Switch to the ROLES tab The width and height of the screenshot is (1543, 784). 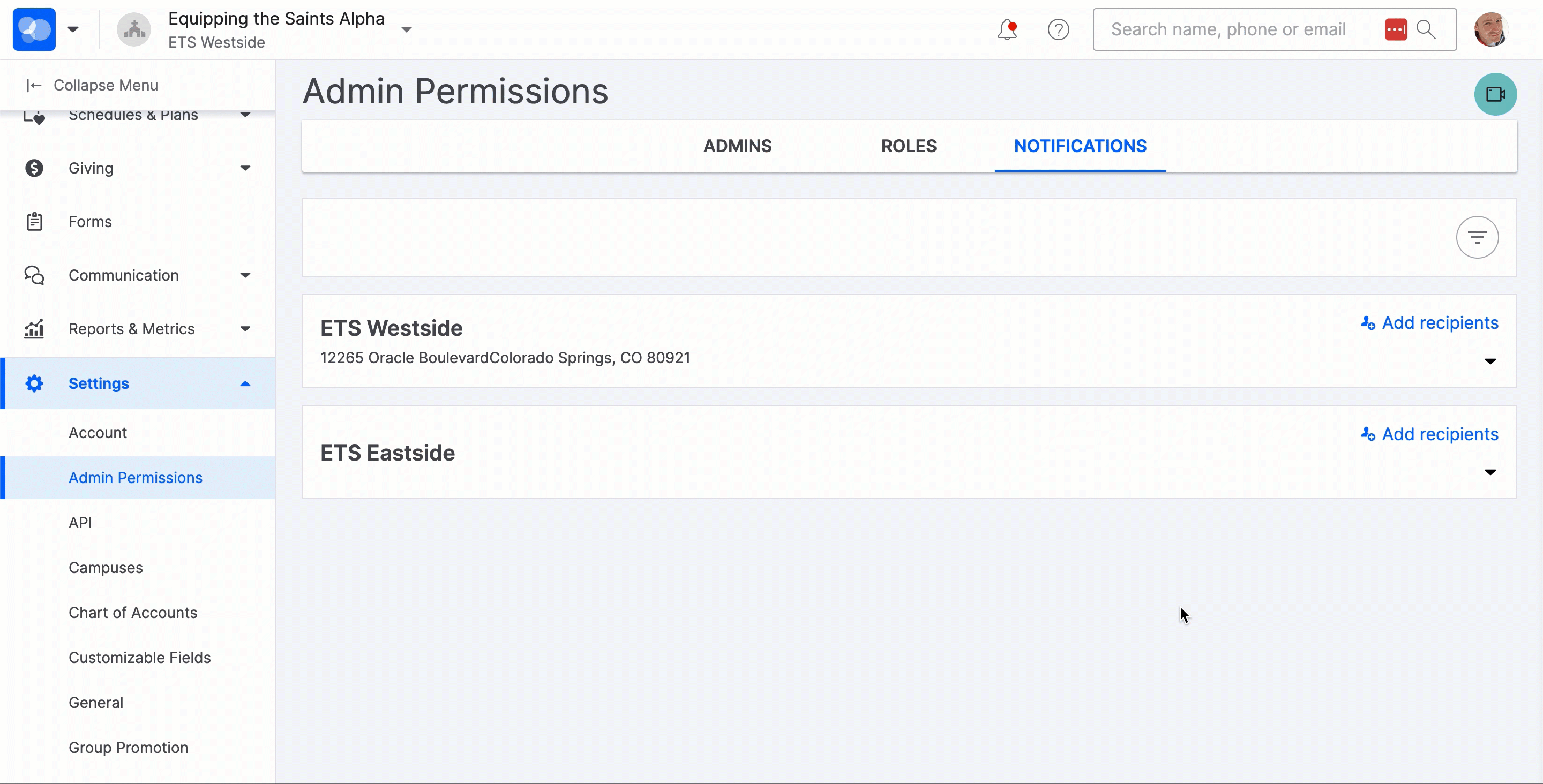point(908,146)
